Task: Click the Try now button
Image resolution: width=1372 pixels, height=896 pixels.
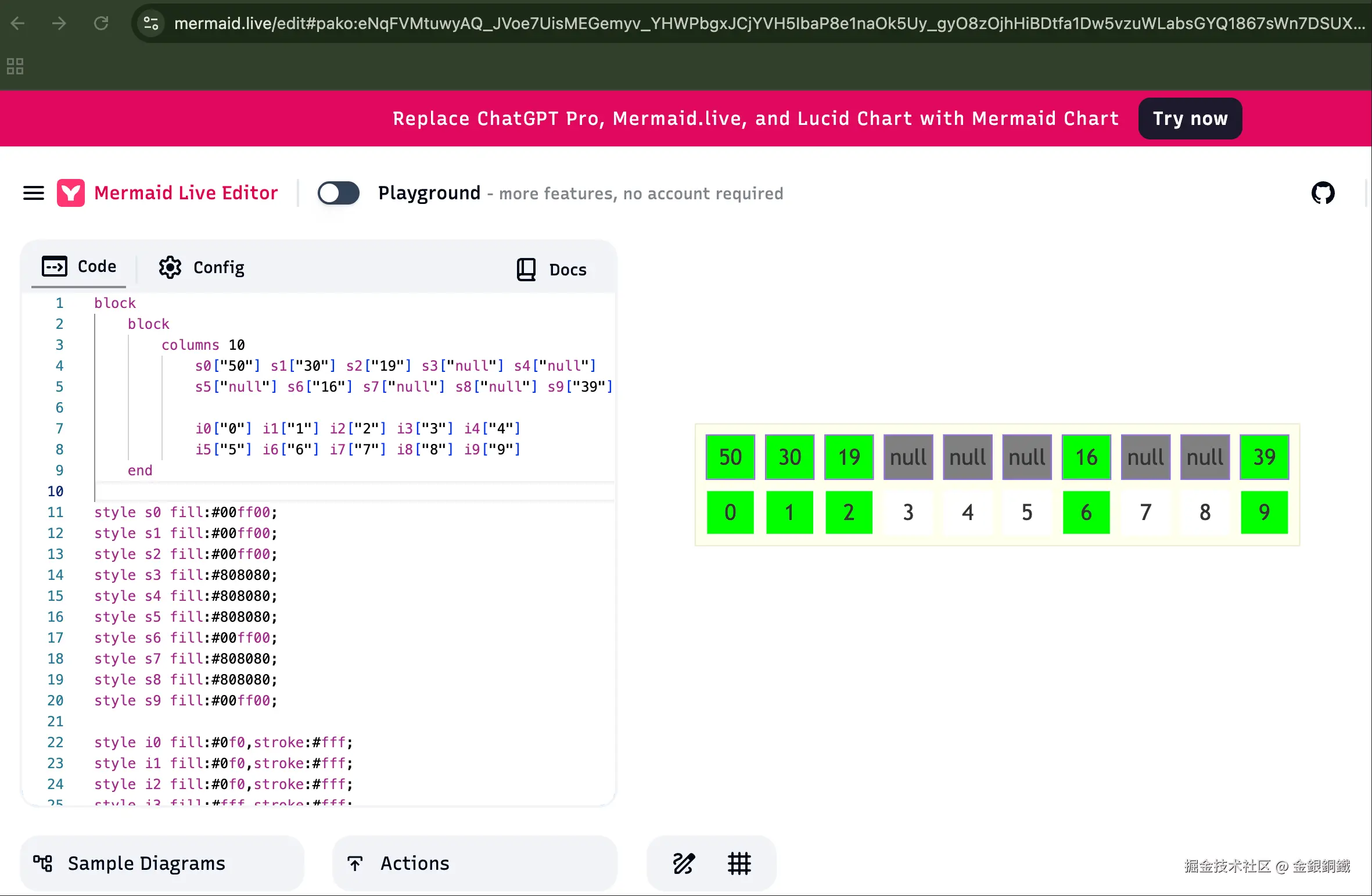Action: [1190, 119]
